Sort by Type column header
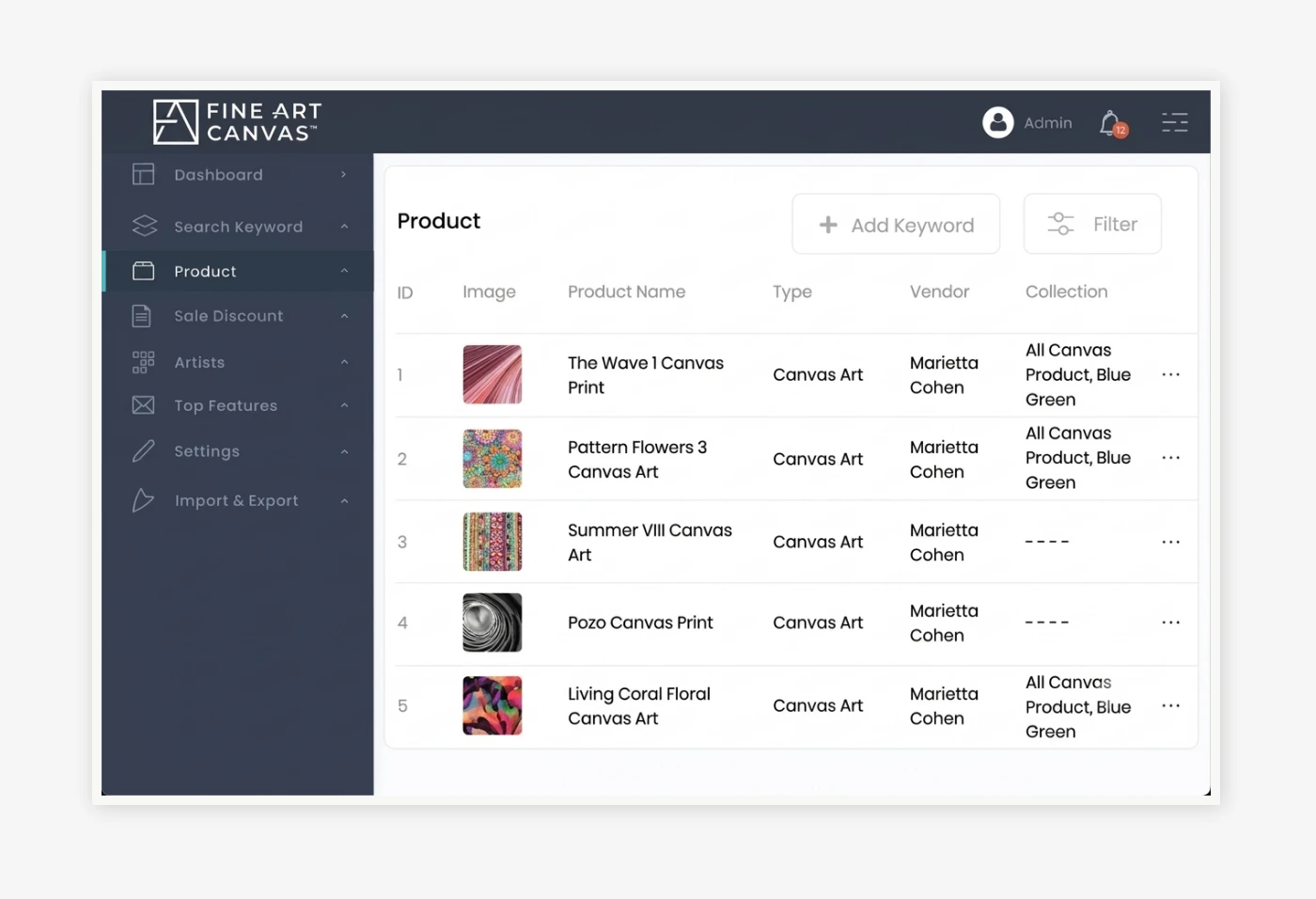Viewport: 1316px width, 899px height. 792,292
